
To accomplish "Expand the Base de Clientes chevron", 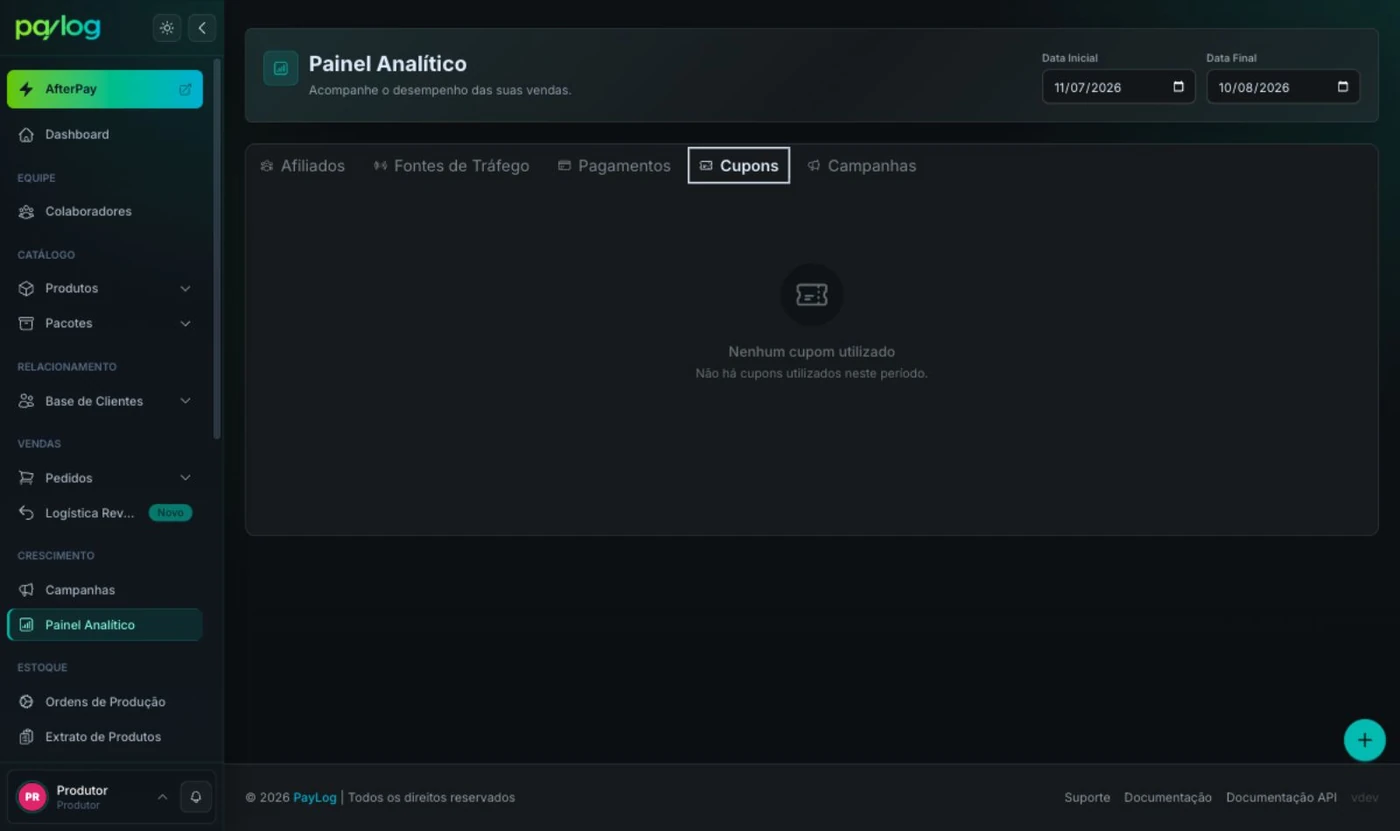I will coord(185,401).
